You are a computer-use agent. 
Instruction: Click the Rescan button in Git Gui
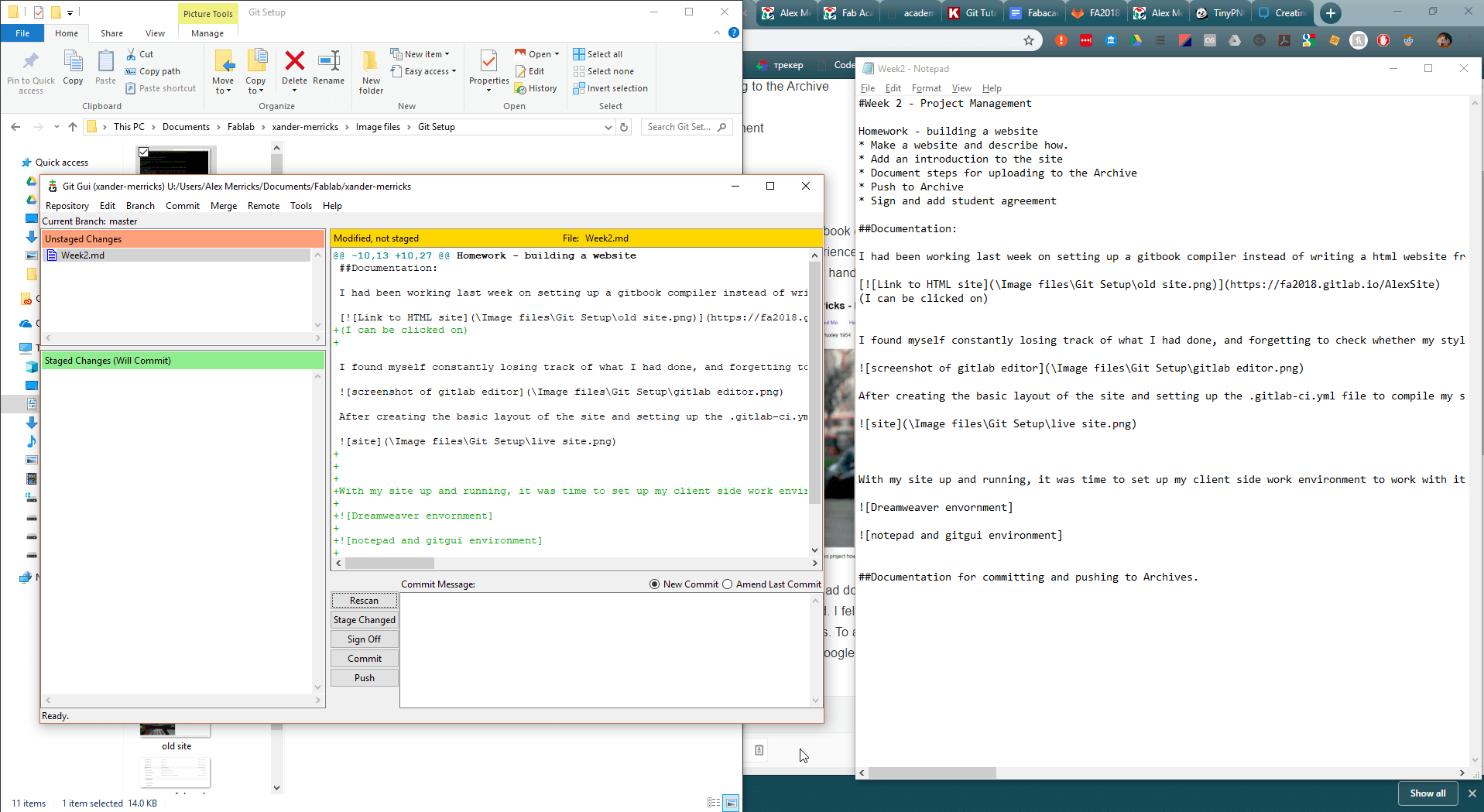[364, 600]
